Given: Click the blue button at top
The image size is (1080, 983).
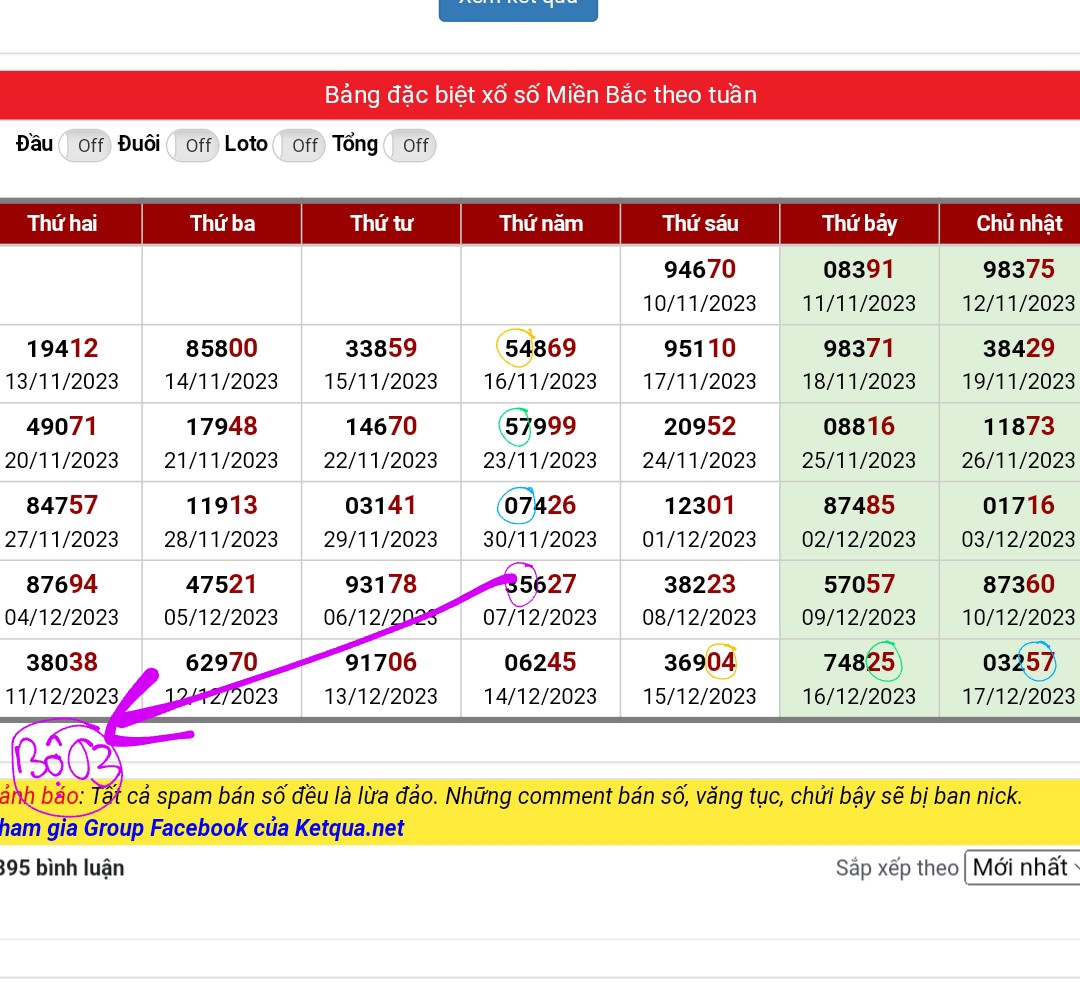Looking at the screenshot, I should tap(518, 6).
